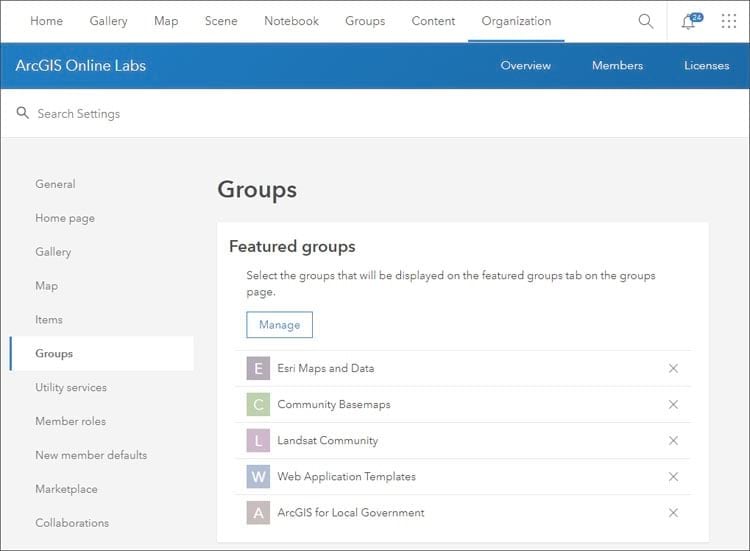Screen dimensions: 750x551
Task: Click the Landsat Community group thumbnail
Action: (x=258, y=441)
